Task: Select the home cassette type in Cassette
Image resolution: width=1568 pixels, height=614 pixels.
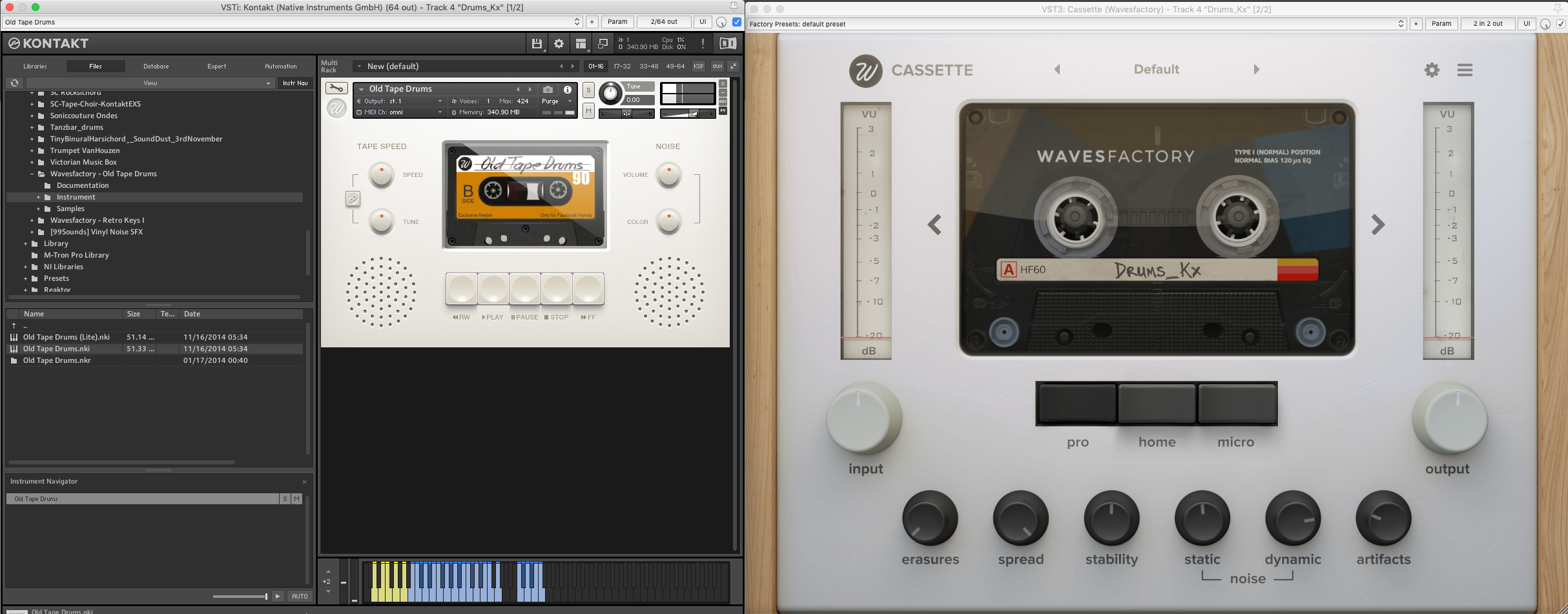Action: click(1156, 404)
